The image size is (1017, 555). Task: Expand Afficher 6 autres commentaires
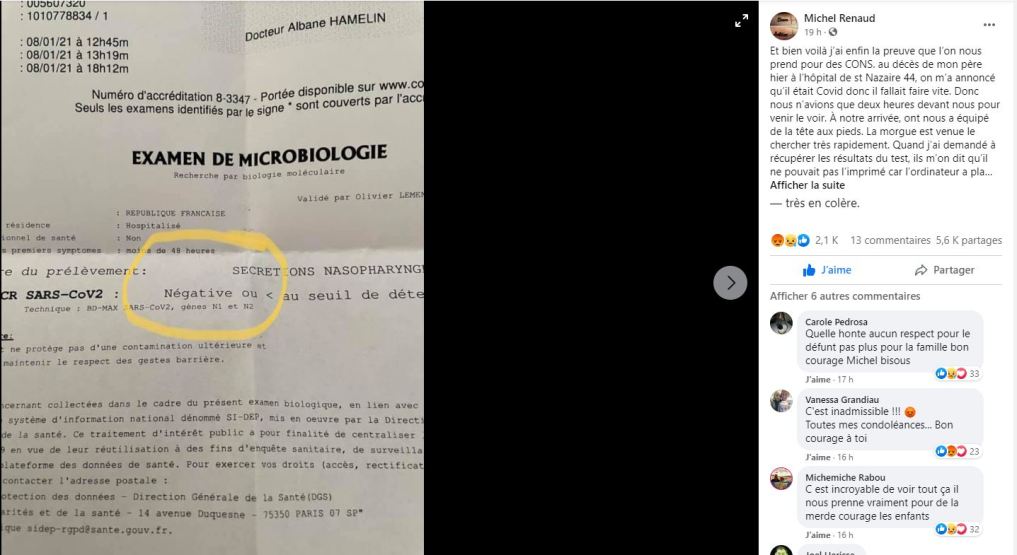pos(844,296)
